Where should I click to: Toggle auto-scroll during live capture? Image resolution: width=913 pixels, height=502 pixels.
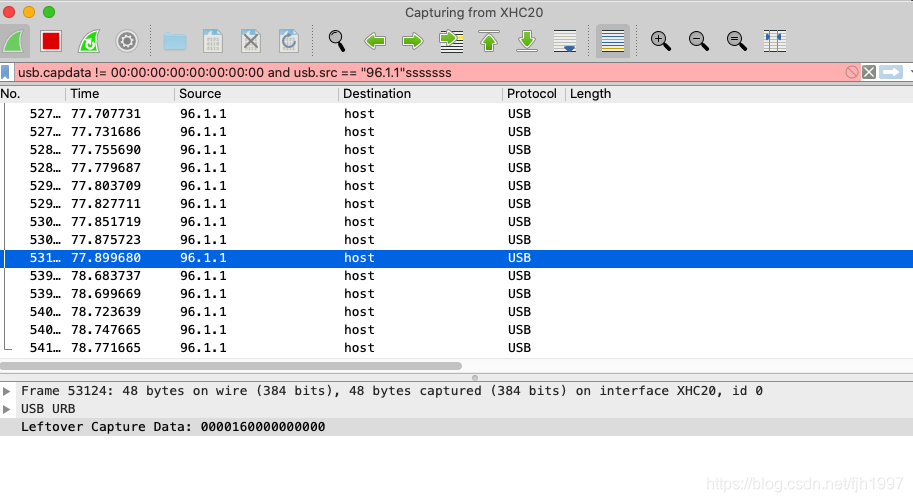pos(565,41)
